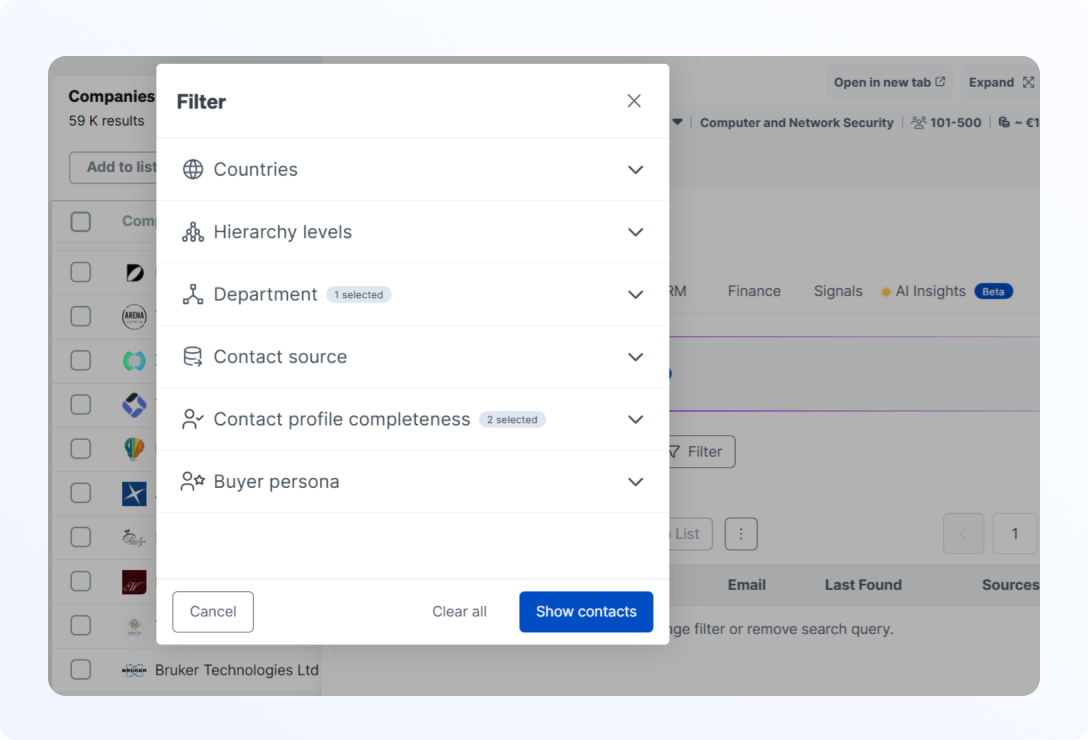Tick the checkbox beside Bruker Technologies Ltd
Image resolution: width=1088 pixels, height=740 pixels.
coord(80,670)
